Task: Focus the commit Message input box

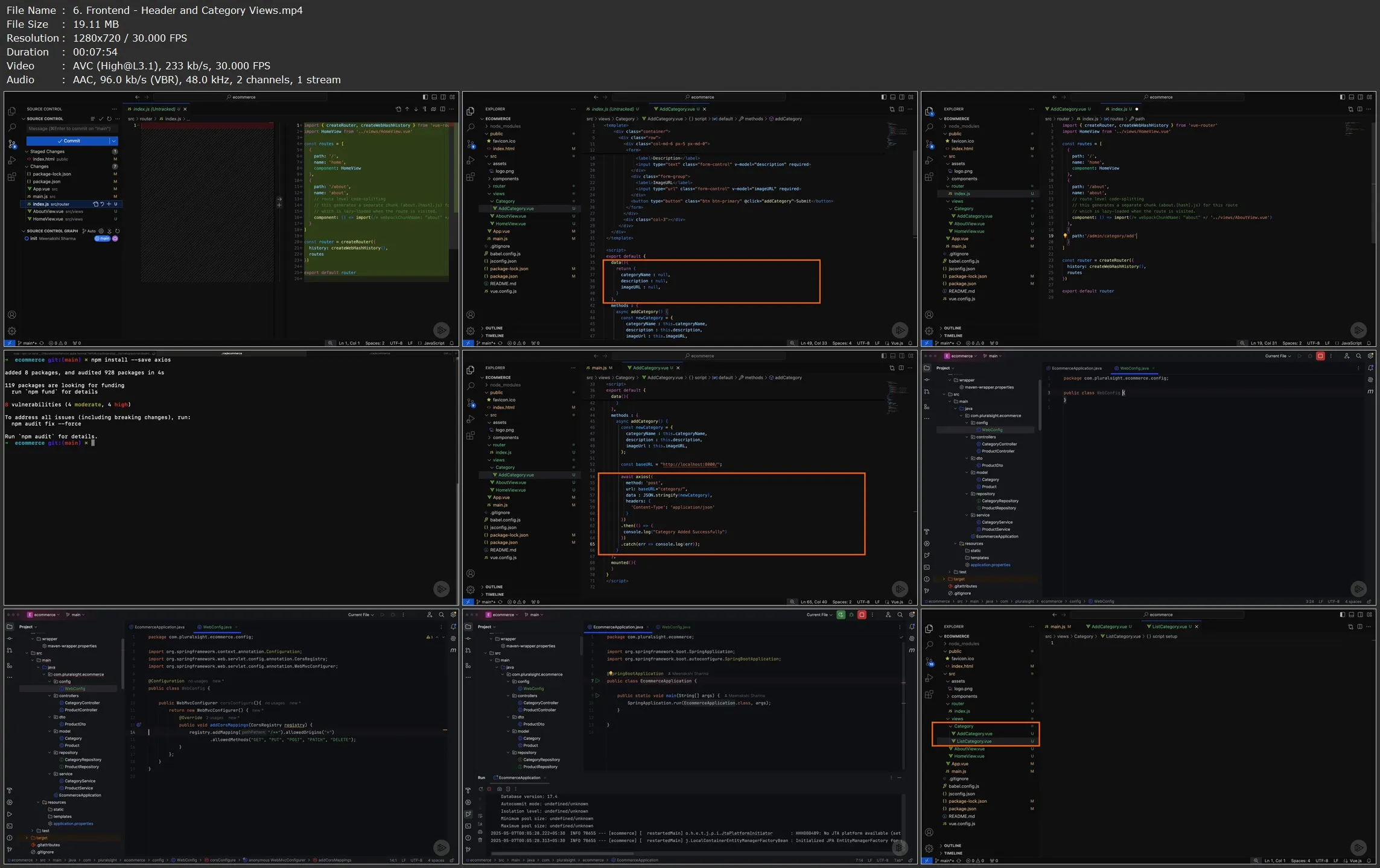Action: coord(72,128)
